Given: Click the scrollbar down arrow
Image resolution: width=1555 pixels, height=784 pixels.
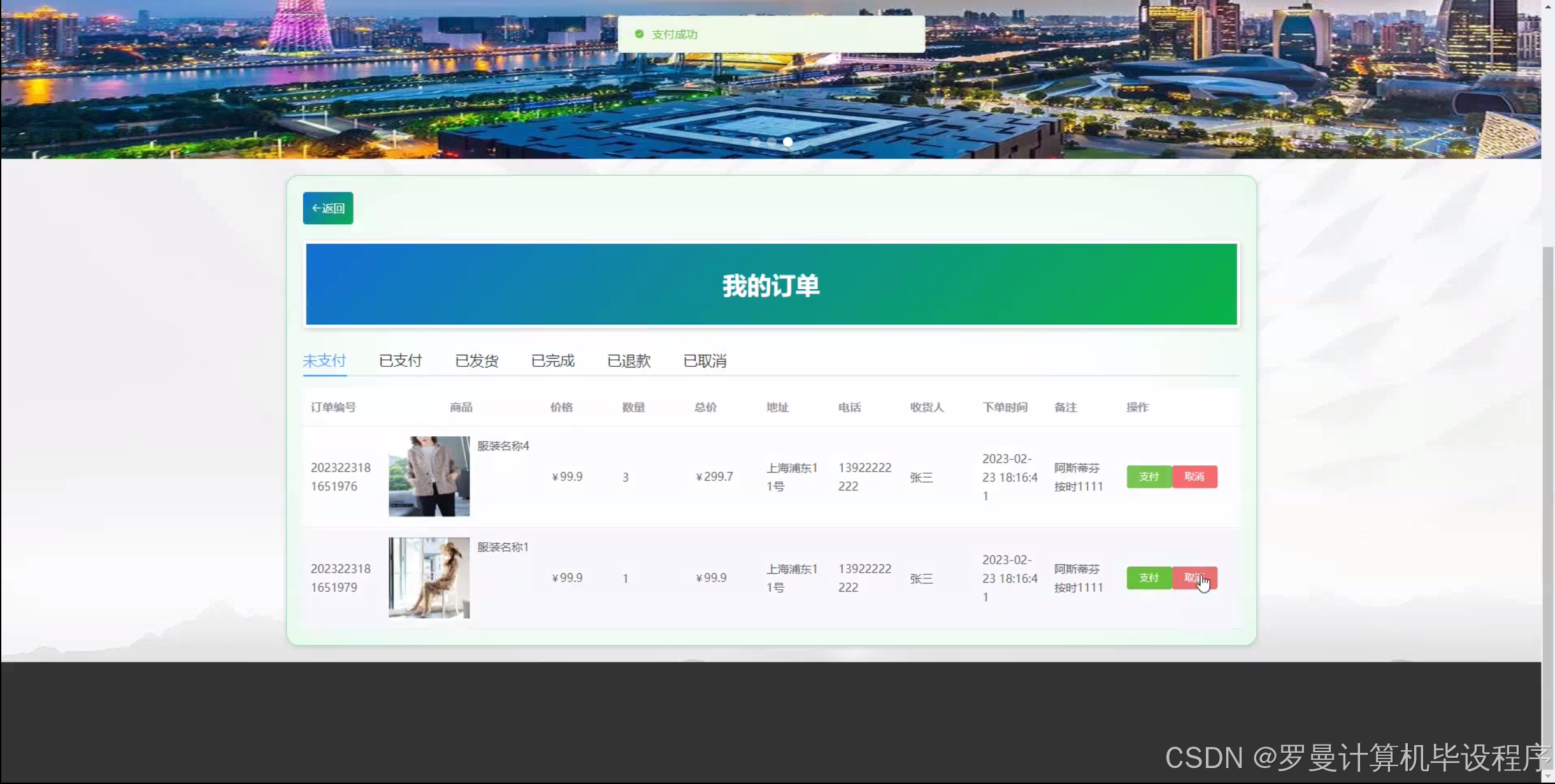Looking at the screenshot, I should tap(1548, 776).
